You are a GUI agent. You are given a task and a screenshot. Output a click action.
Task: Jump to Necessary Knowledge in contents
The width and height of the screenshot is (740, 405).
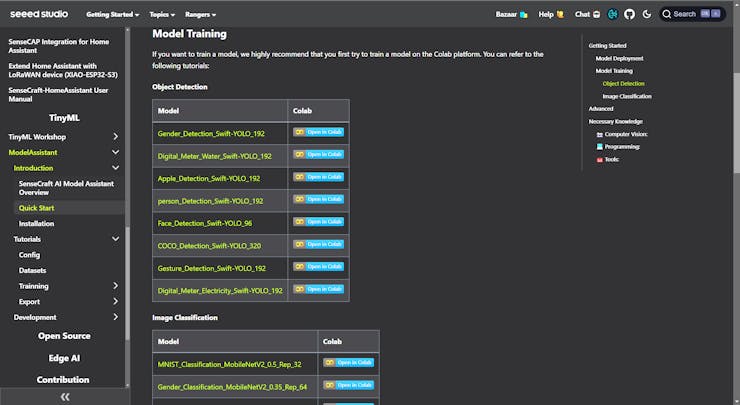[x=615, y=121]
